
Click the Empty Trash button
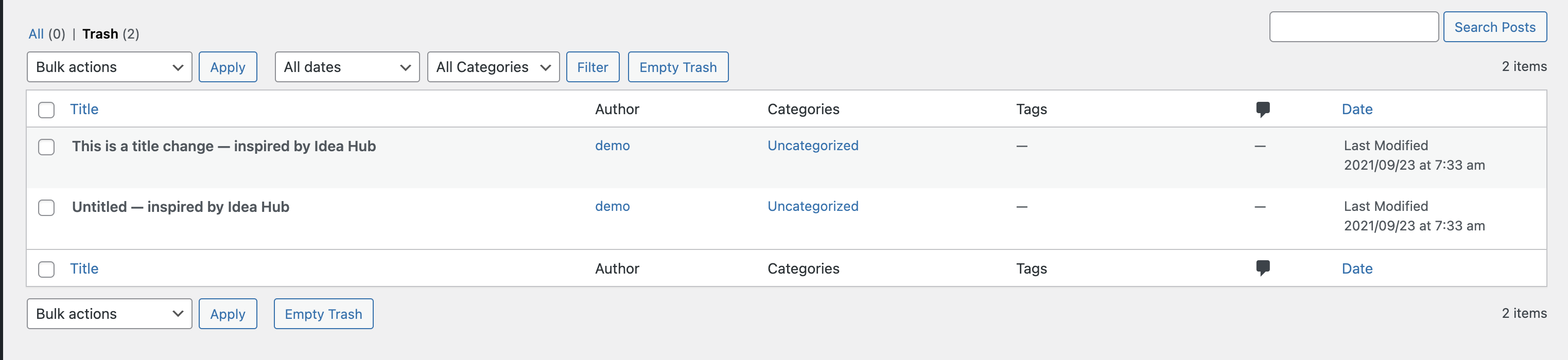point(677,67)
